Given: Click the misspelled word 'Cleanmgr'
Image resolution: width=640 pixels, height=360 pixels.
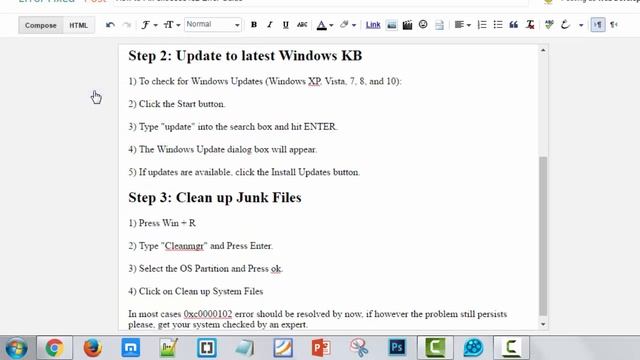Looking at the screenshot, I should [x=184, y=246].
